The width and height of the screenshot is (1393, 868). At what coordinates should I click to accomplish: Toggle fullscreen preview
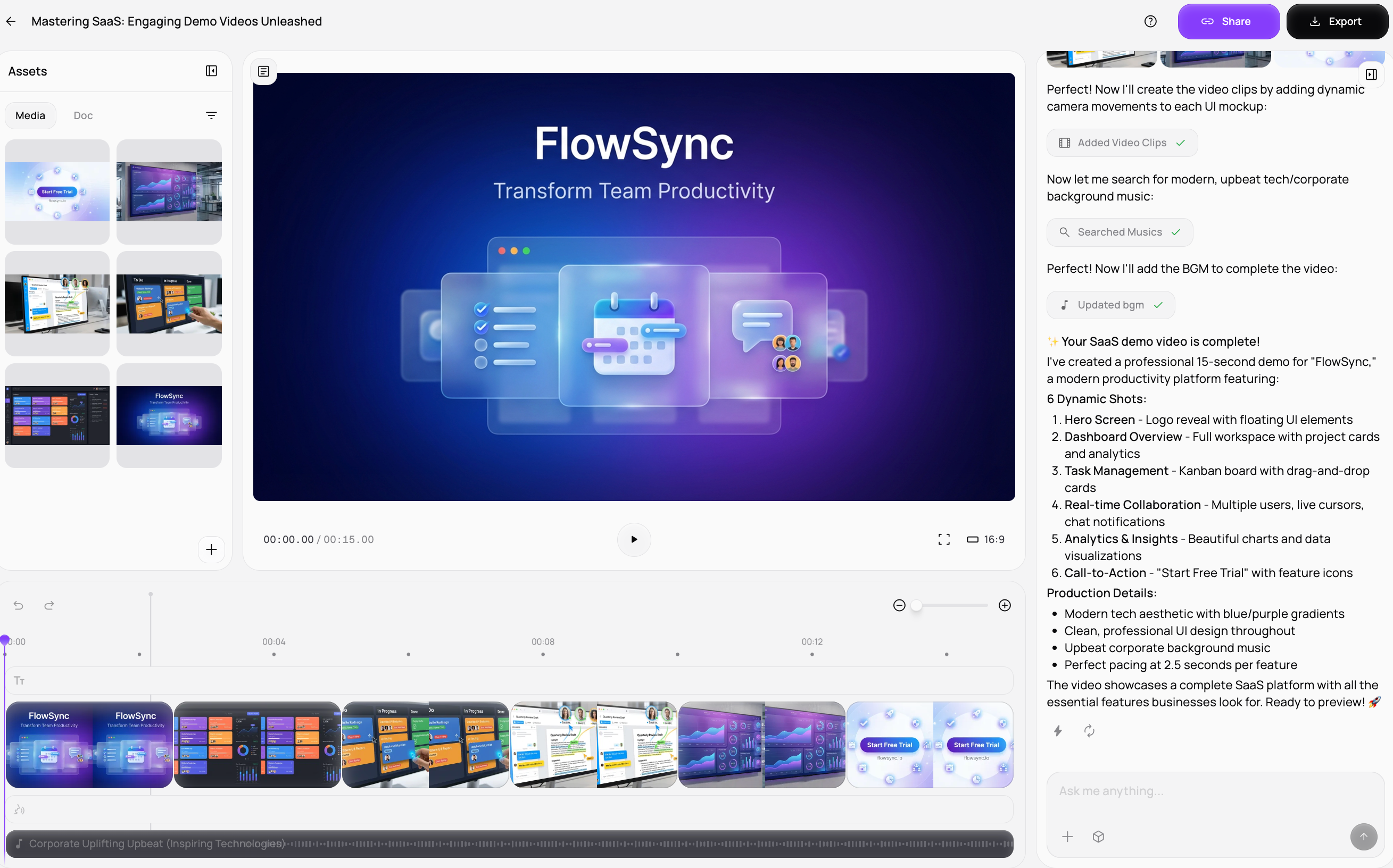click(943, 539)
